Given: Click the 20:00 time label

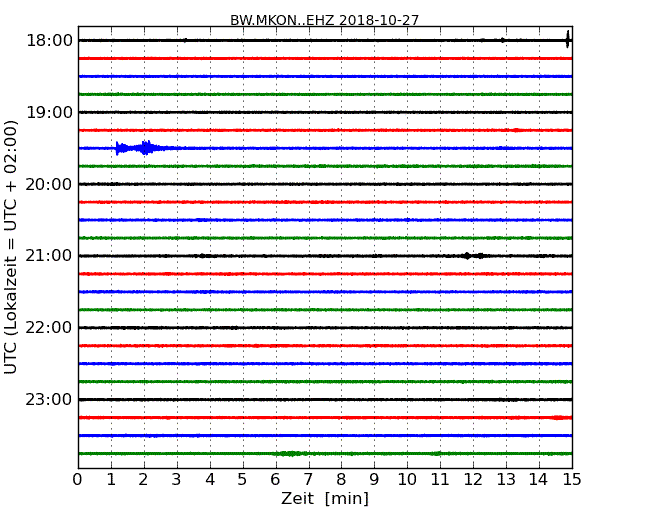Looking at the screenshot, I should pyautogui.click(x=49, y=184).
